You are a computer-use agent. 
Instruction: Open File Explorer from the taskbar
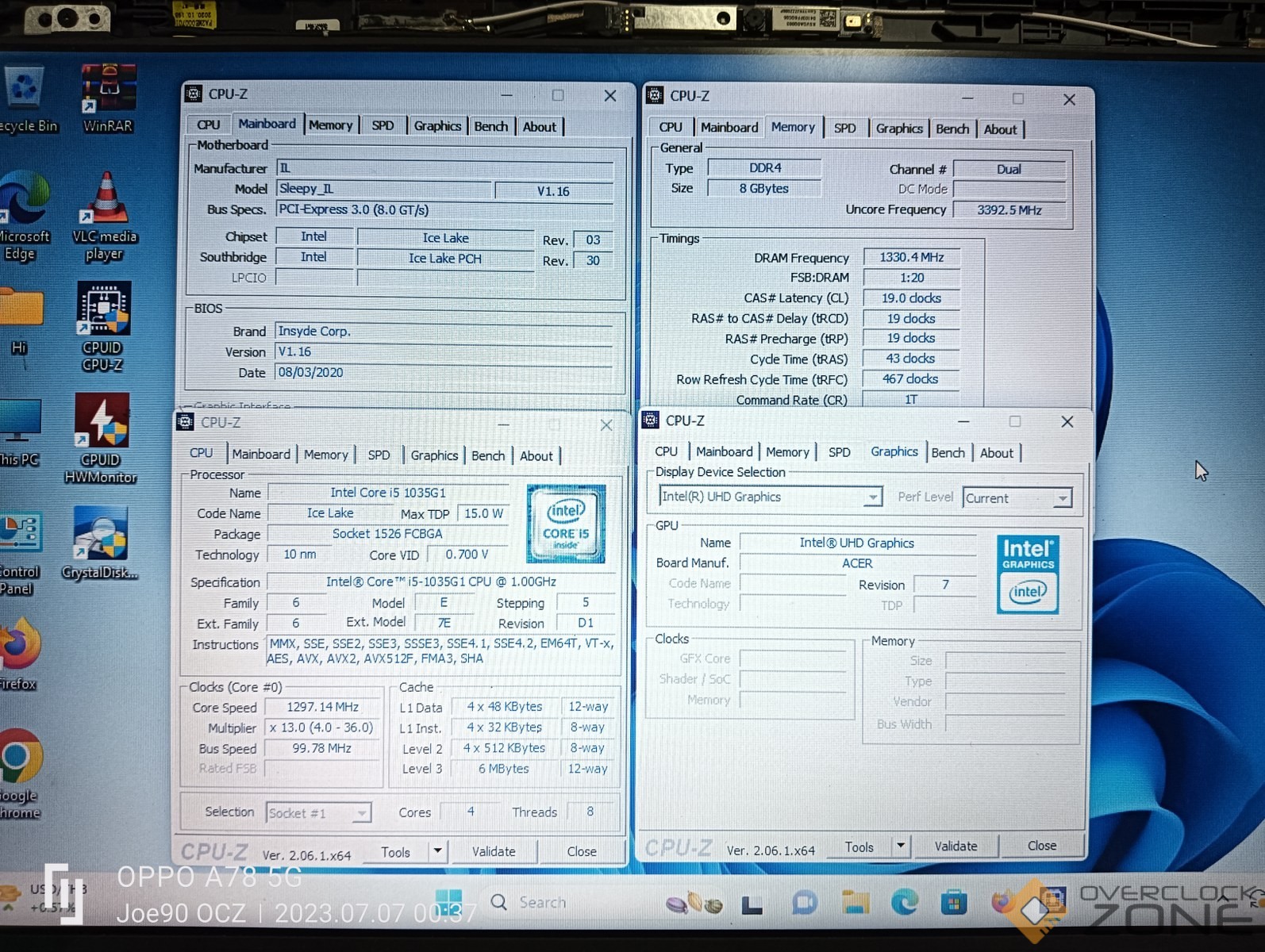point(855,903)
